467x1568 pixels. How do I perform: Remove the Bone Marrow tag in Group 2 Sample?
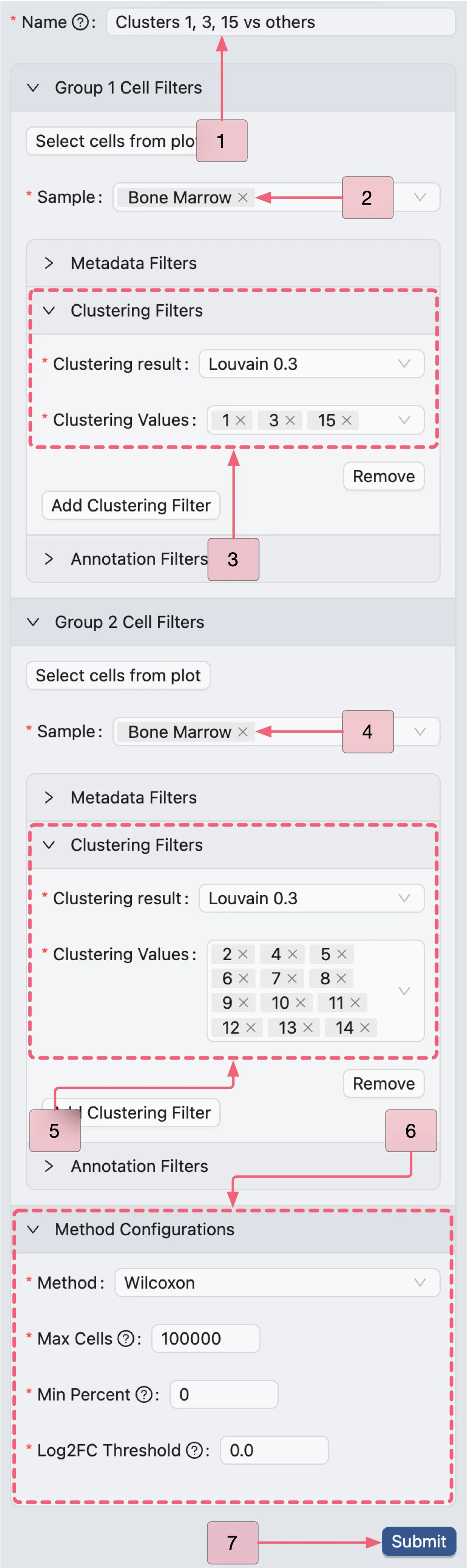coord(242,732)
